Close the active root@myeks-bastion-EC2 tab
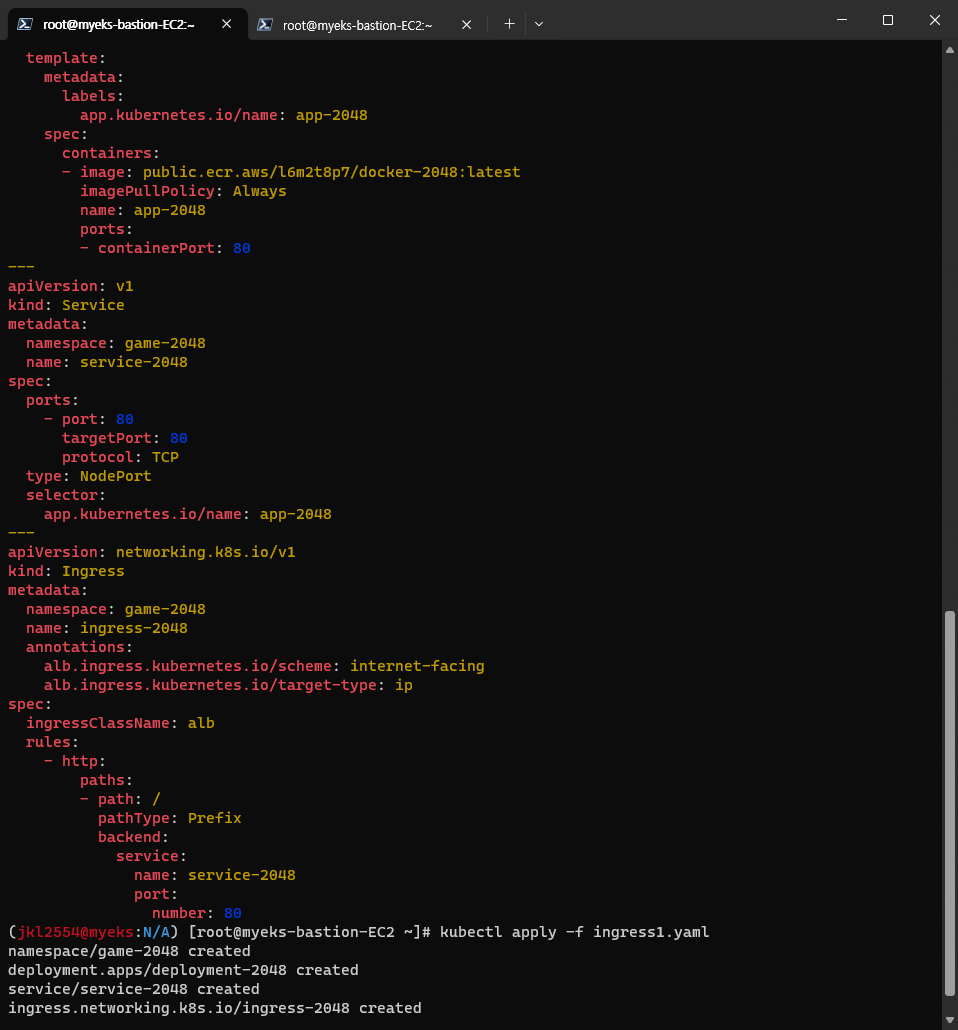This screenshot has width=958, height=1030. pos(227,24)
